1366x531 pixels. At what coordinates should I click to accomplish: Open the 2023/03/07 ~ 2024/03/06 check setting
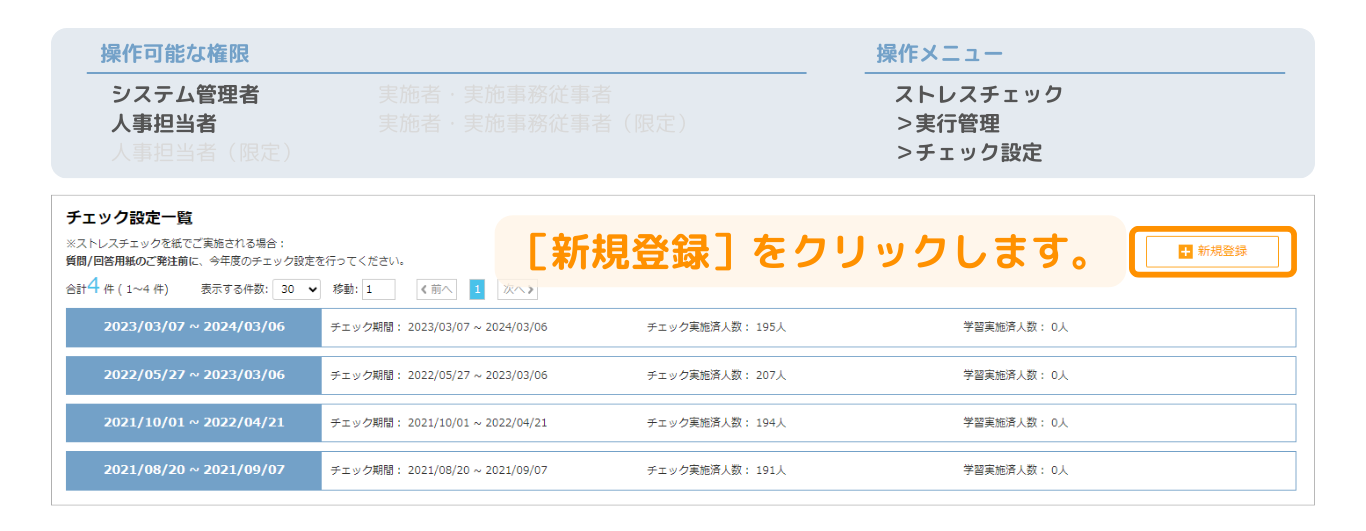[x=194, y=327]
